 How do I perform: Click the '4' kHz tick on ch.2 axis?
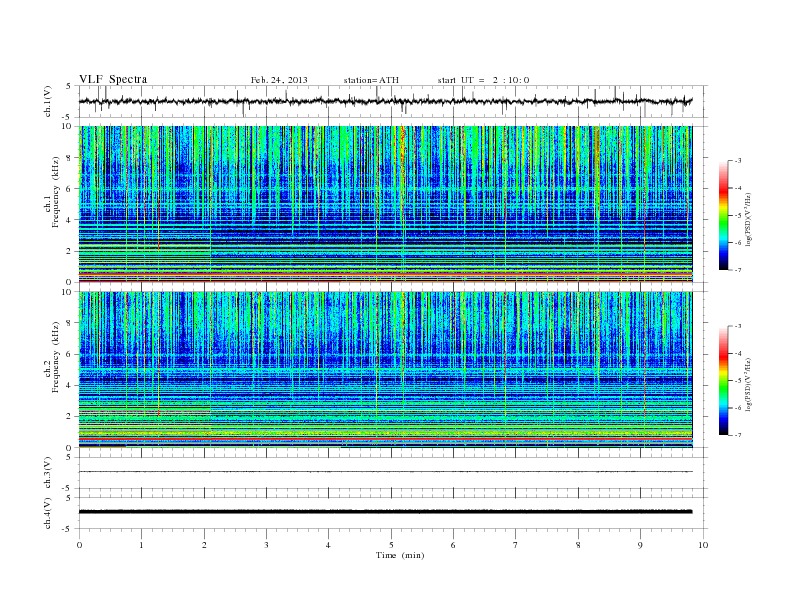tap(70, 386)
